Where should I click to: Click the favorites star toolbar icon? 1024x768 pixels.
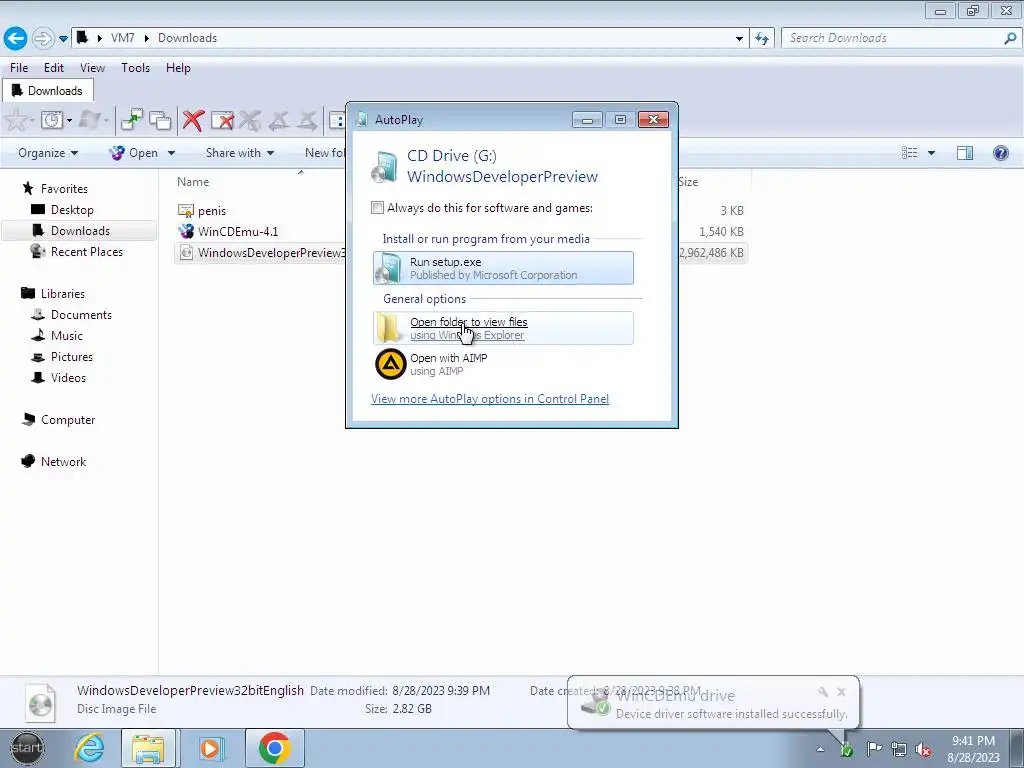coord(16,120)
